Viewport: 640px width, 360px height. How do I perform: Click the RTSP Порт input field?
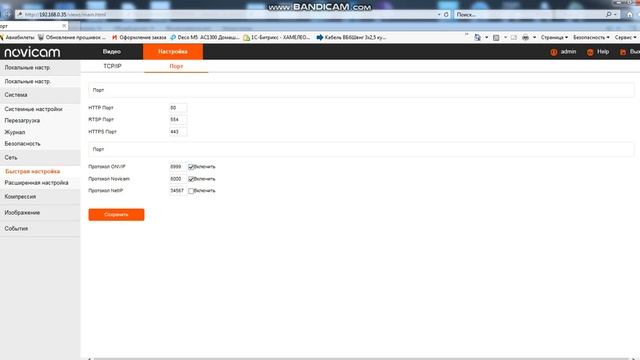(178, 120)
